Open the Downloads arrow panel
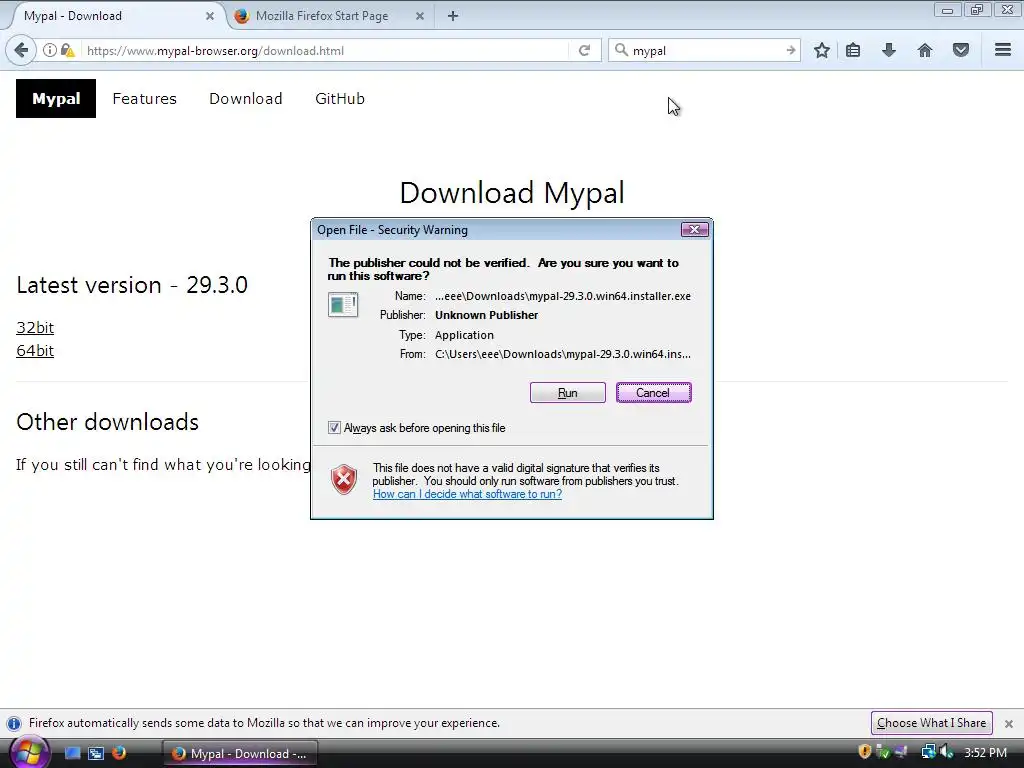 889,50
